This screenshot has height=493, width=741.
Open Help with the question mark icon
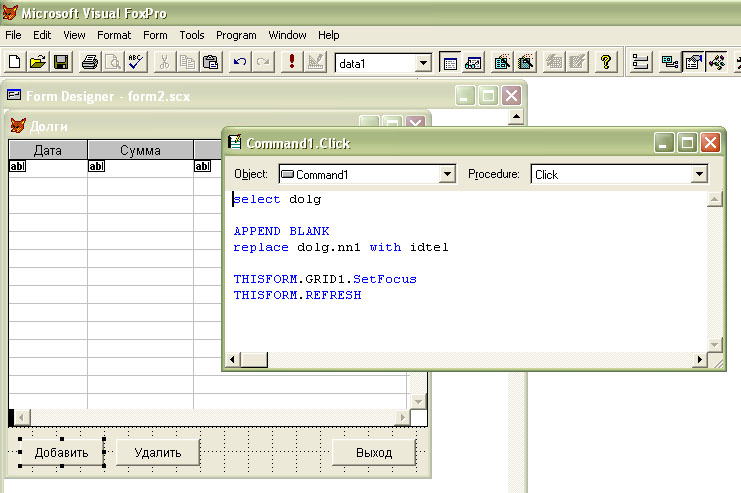(605, 63)
